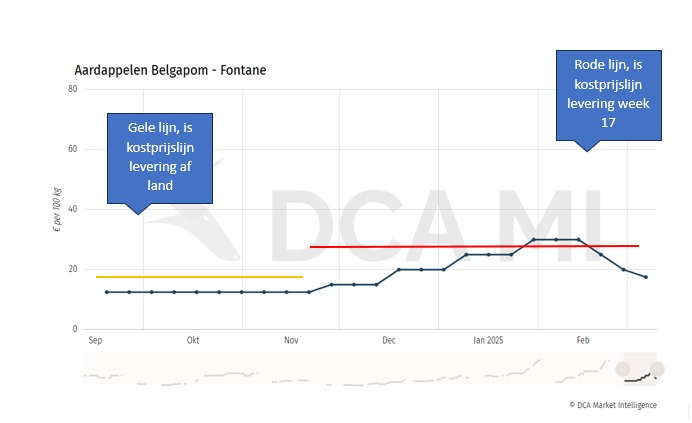Click the 'DCA Market Intelligence' copyright text
The height and width of the screenshot is (423, 692).
point(614,405)
